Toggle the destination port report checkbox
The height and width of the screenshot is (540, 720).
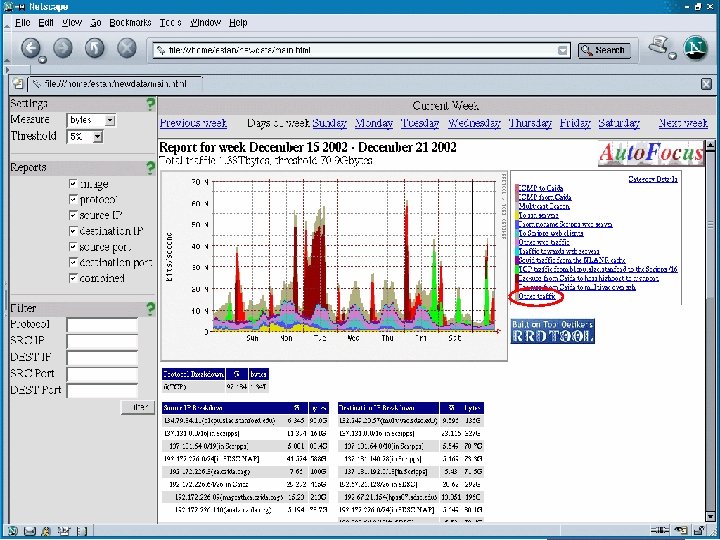pos(73,262)
